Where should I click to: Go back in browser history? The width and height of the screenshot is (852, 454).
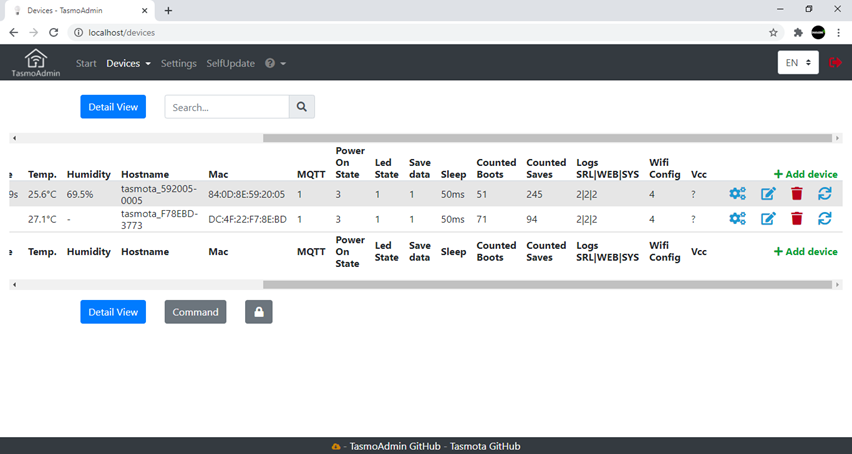click(x=14, y=33)
